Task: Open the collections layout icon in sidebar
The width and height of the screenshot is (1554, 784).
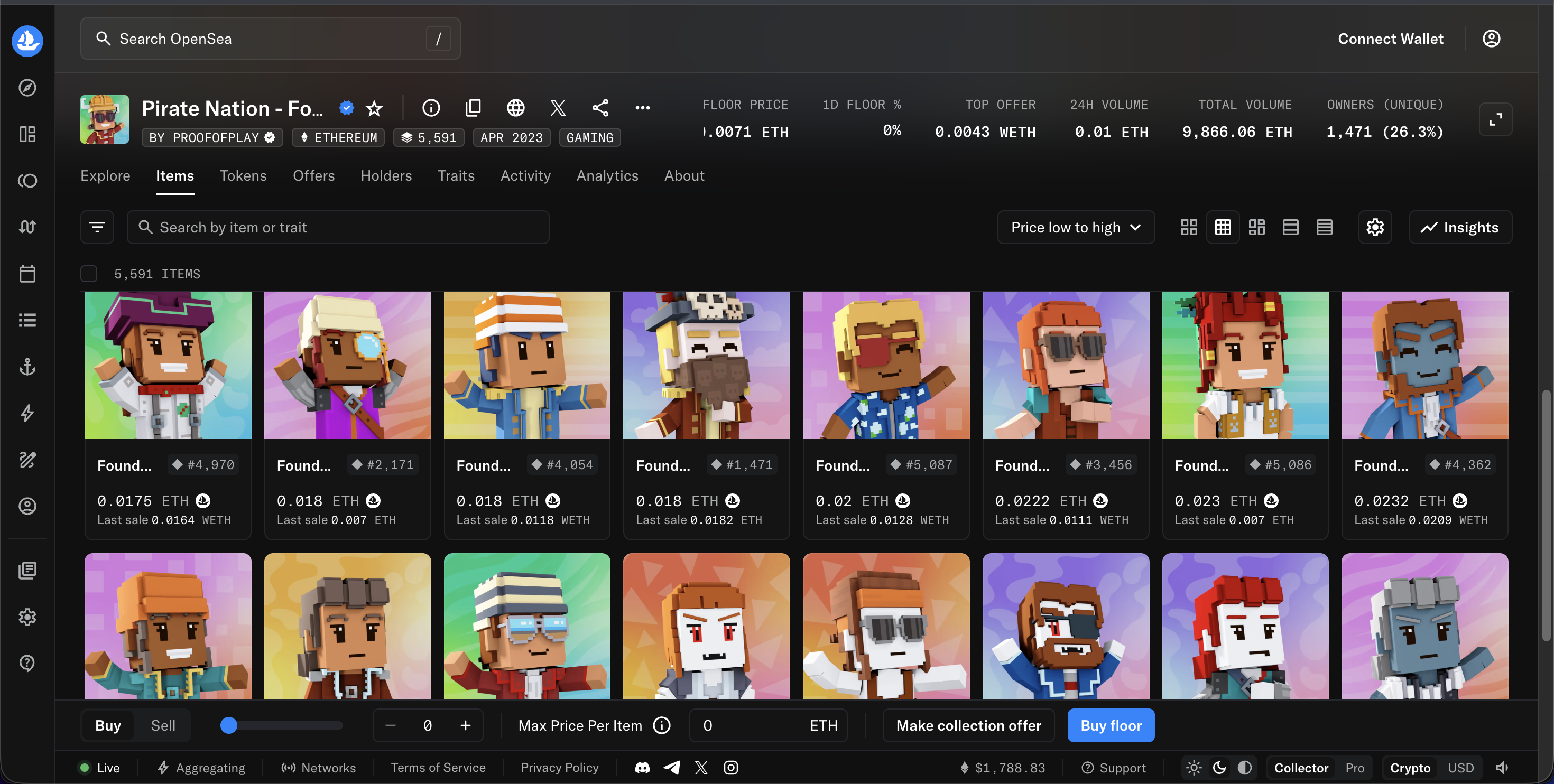Action: (27, 134)
